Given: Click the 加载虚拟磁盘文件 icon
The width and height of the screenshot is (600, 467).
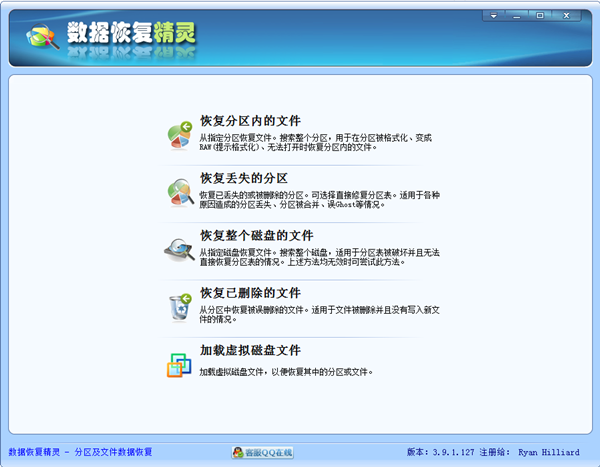Looking at the screenshot, I should [x=180, y=363].
